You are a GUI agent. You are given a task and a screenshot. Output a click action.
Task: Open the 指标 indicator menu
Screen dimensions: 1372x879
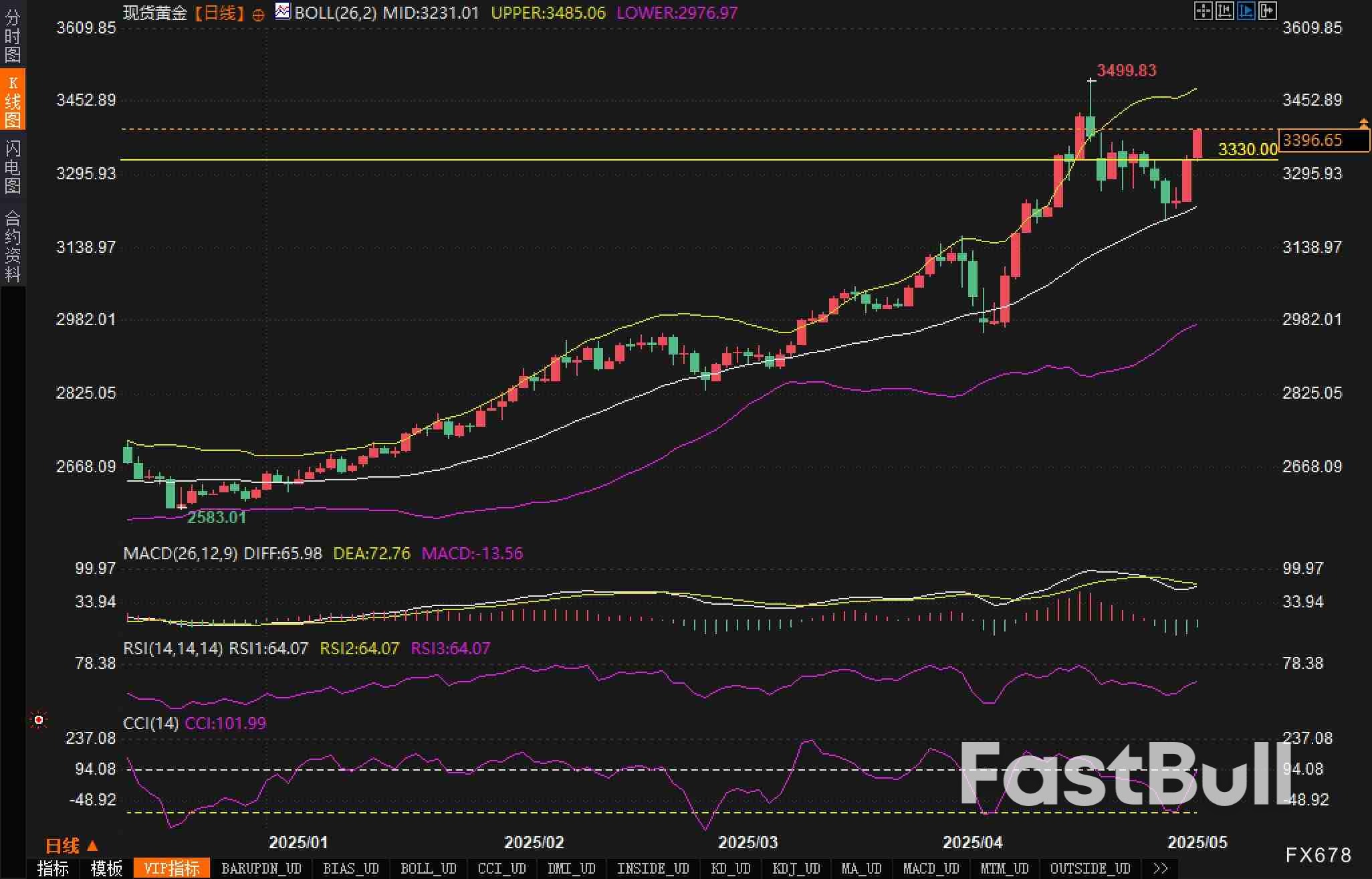[53, 868]
